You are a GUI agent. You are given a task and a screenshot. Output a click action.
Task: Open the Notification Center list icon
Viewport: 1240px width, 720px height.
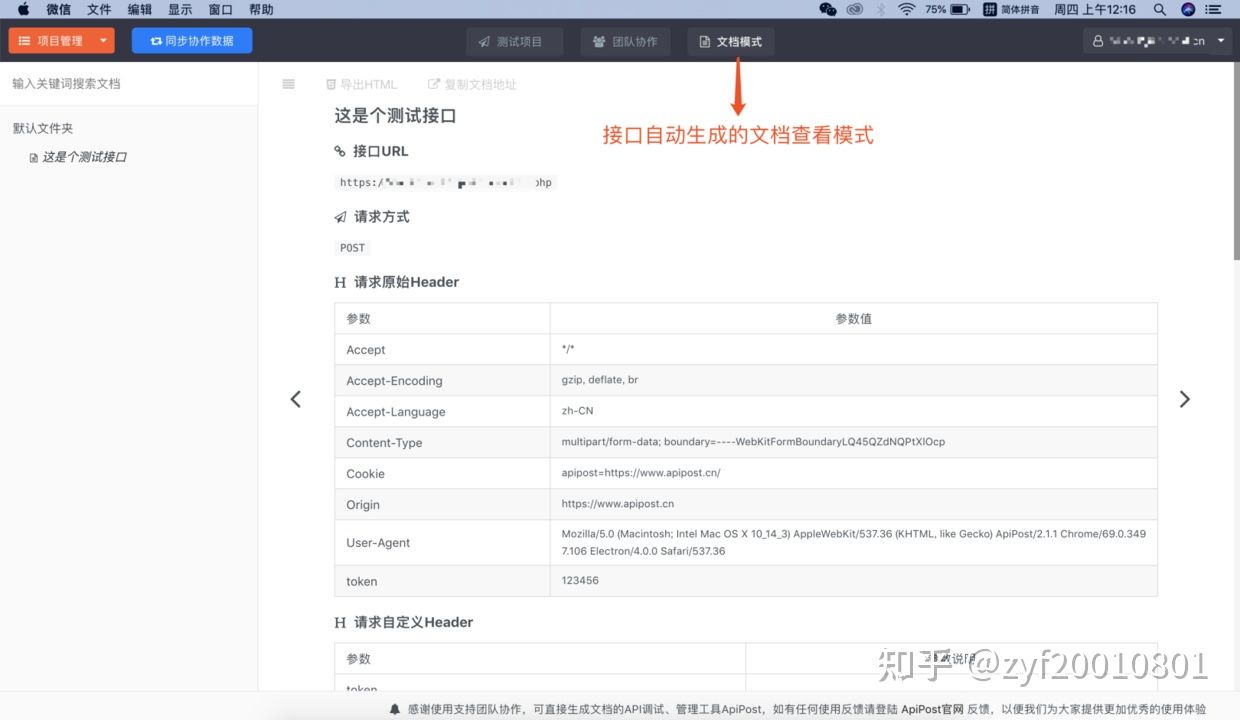[1215, 9]
